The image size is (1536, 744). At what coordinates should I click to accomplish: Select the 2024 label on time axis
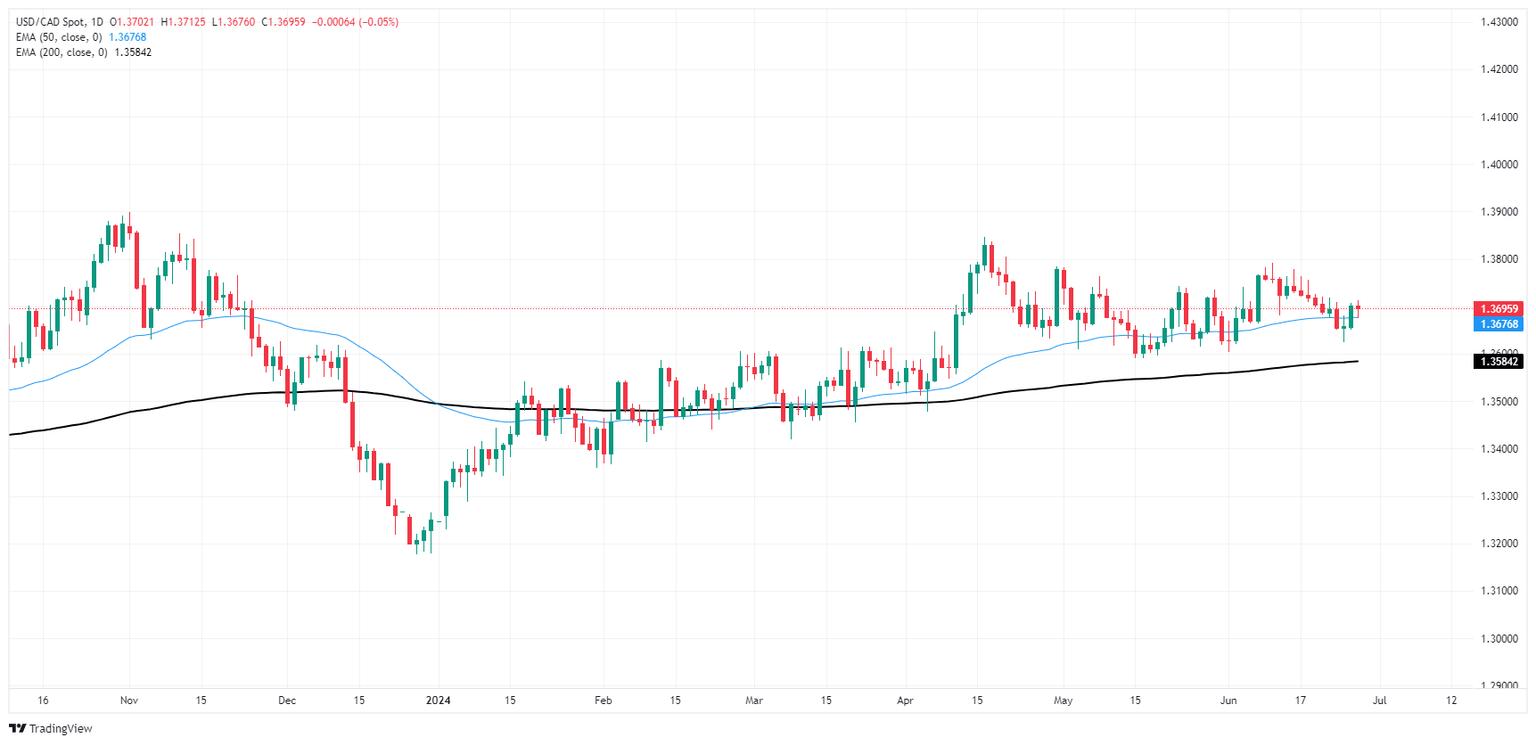(x=438, y=701)
